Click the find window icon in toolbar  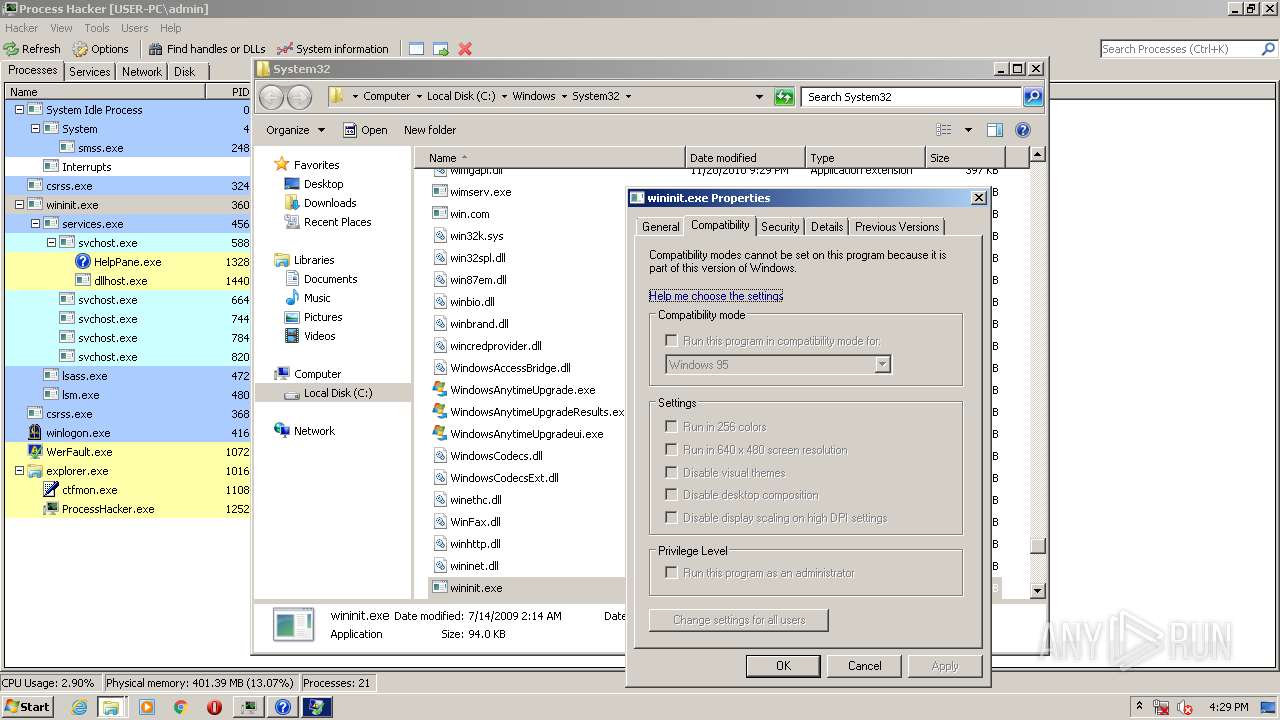tap(416, 49)
